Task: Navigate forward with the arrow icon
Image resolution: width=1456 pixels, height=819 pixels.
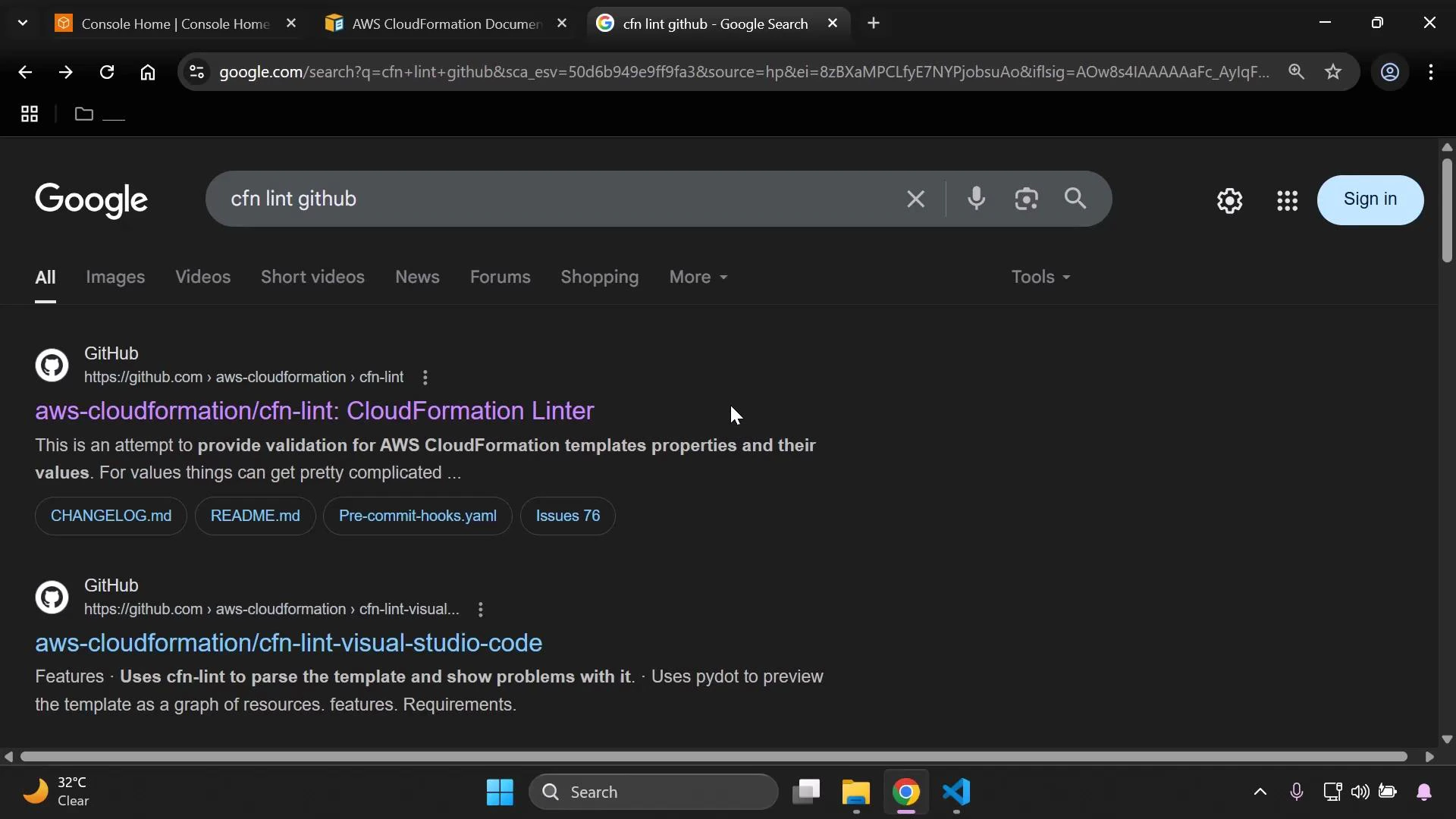Action: (x=66, y=72)
